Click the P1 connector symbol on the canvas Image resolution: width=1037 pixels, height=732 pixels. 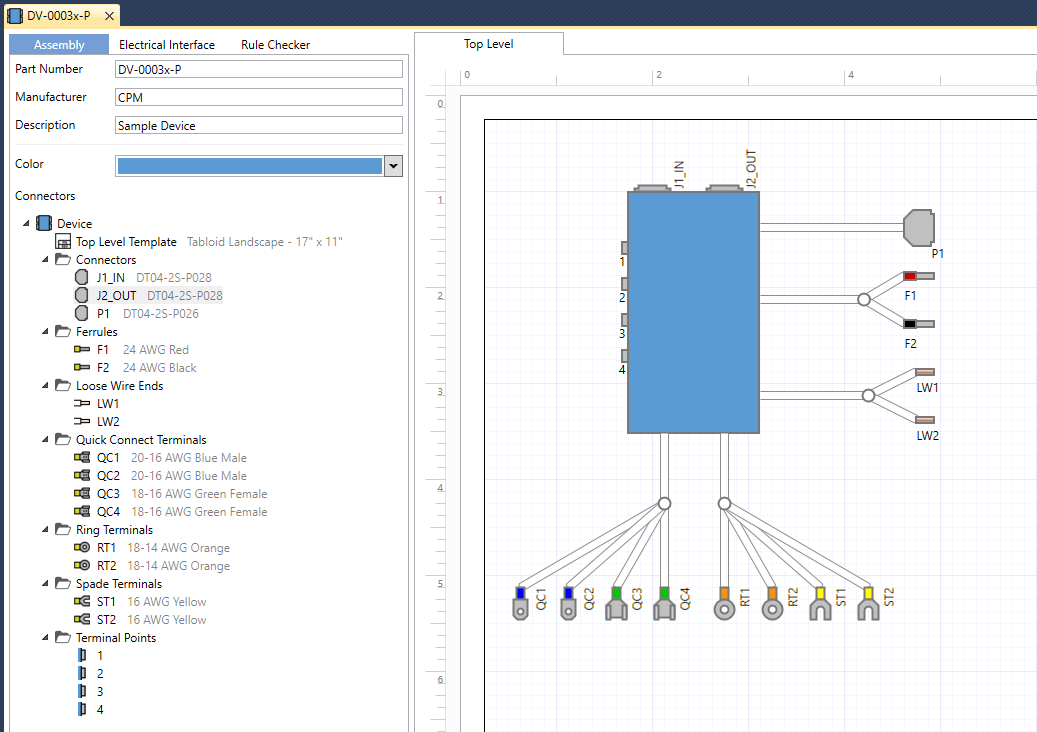[x=917, y=228]
